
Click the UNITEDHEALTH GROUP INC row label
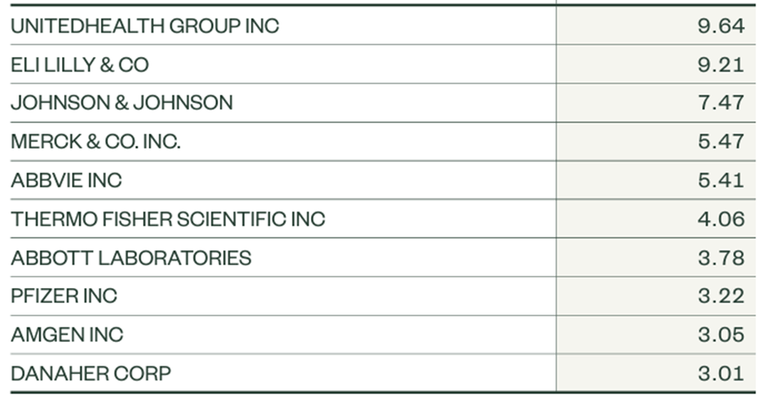point(145,26)
